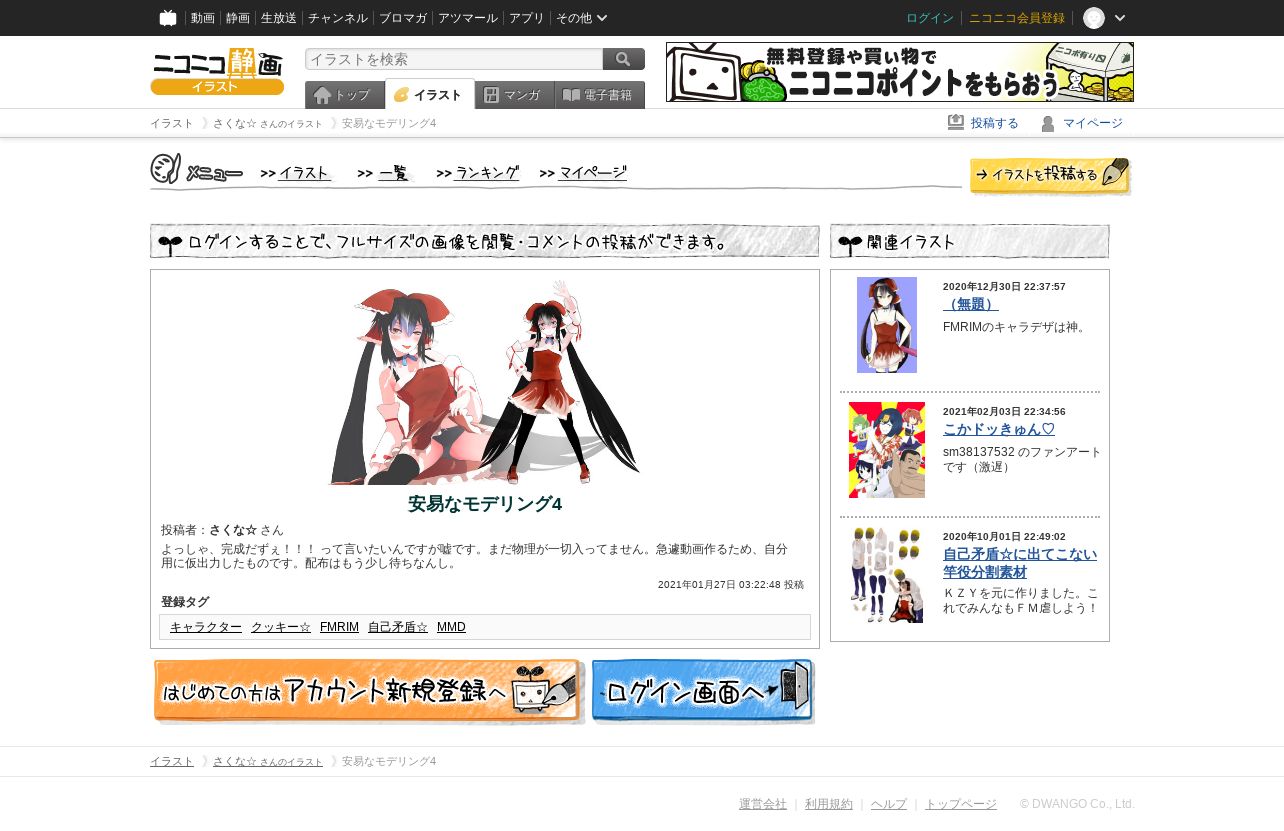This screenshot has width=1284, height=831.
Task: Open the 動画 menu item
Action: (203, 18)
